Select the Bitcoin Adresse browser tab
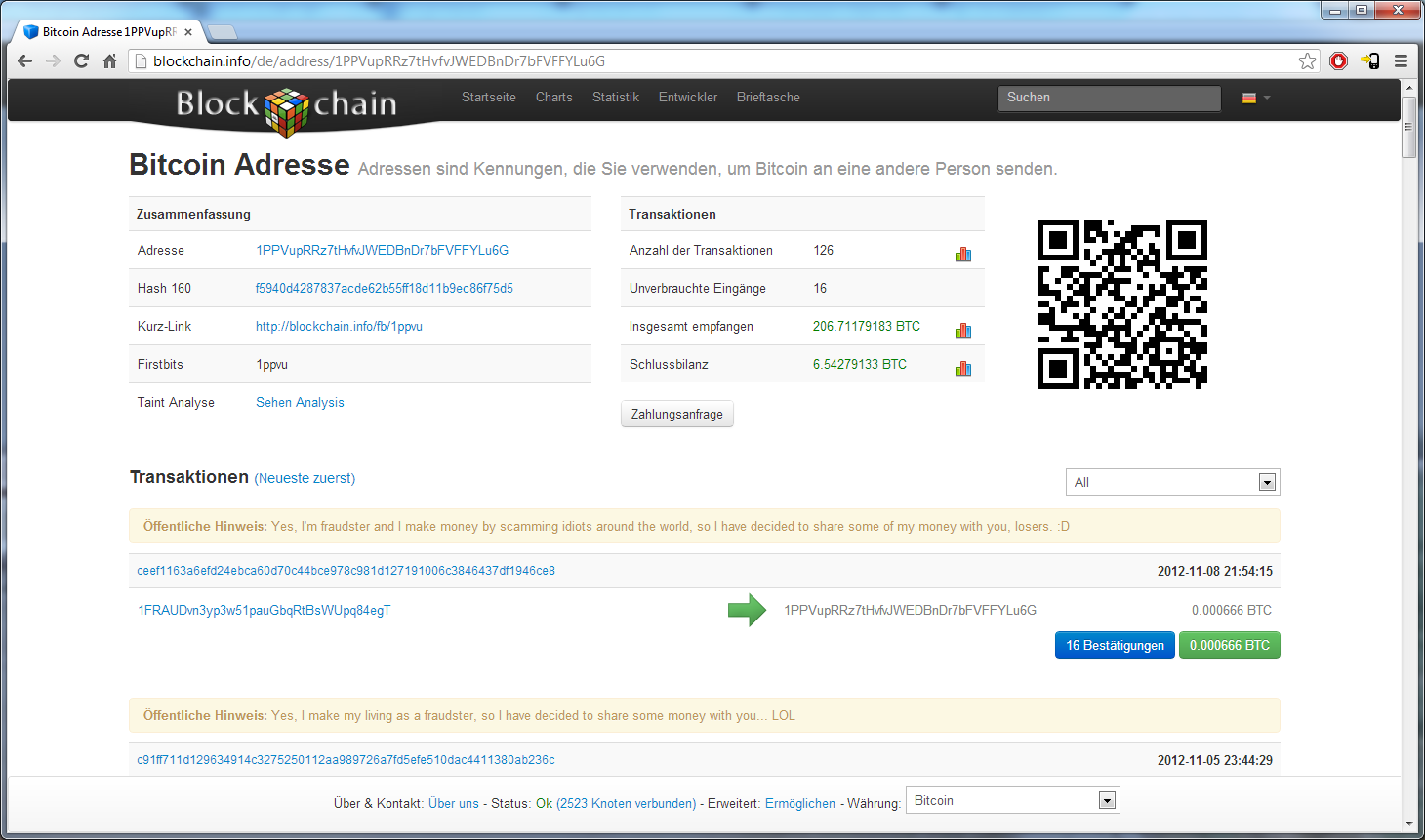 point(107,32)
